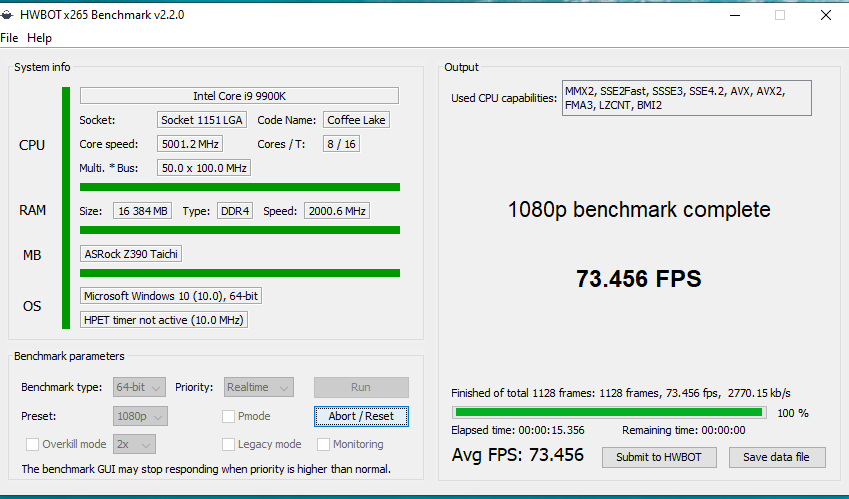Click the Used CPU capabilities text box

pyautogui.click(x=687, y=98)
